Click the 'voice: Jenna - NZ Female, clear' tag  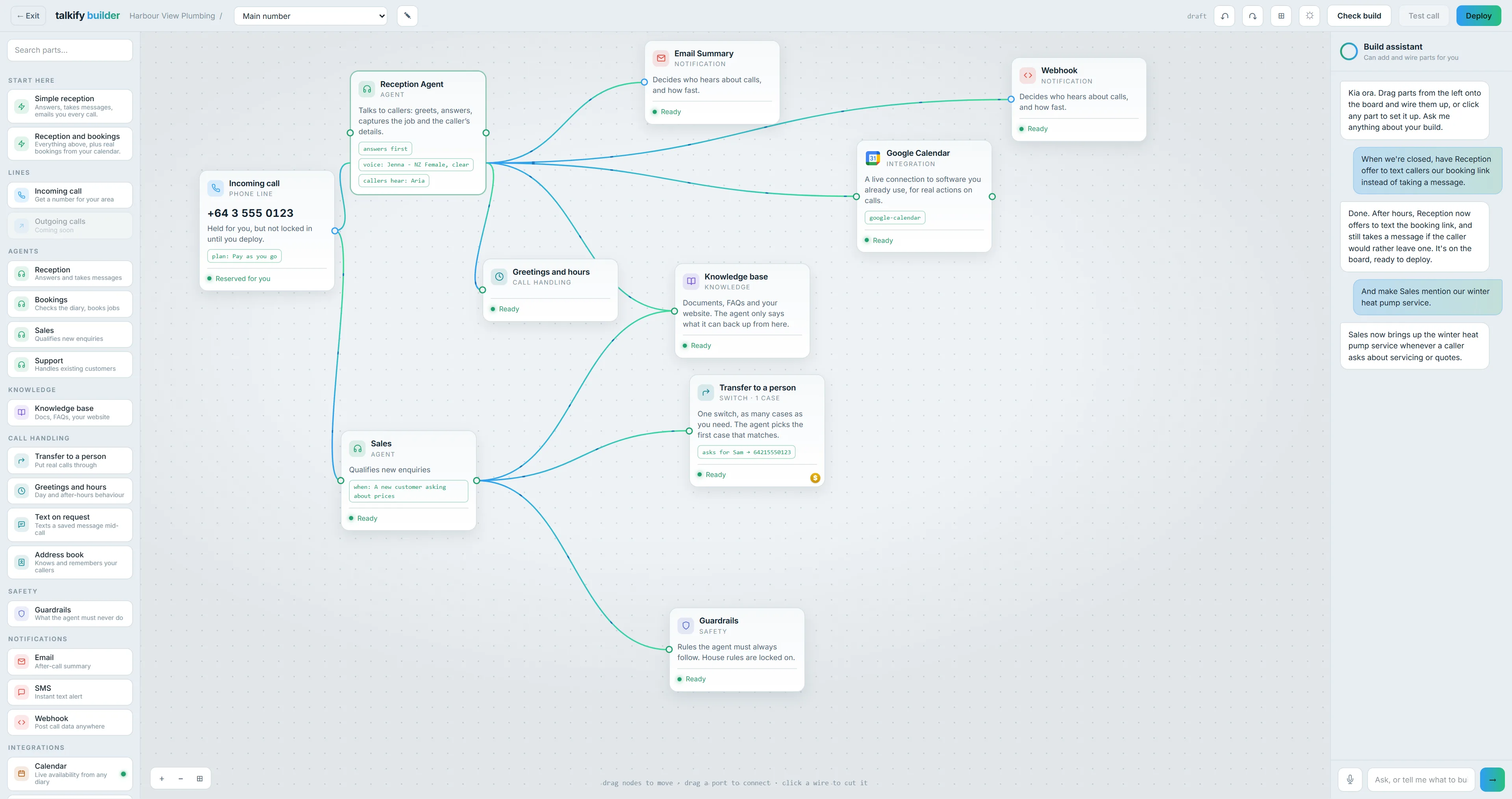(x=415, y=164)
